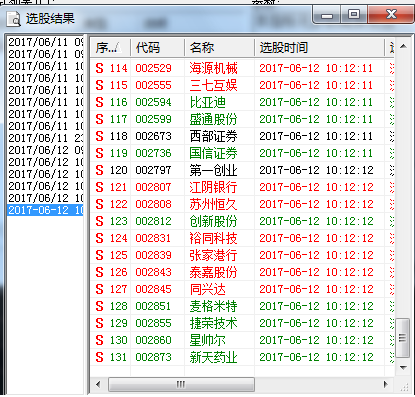
Task: Select stock 麦格米特
Action: (213, 306)
